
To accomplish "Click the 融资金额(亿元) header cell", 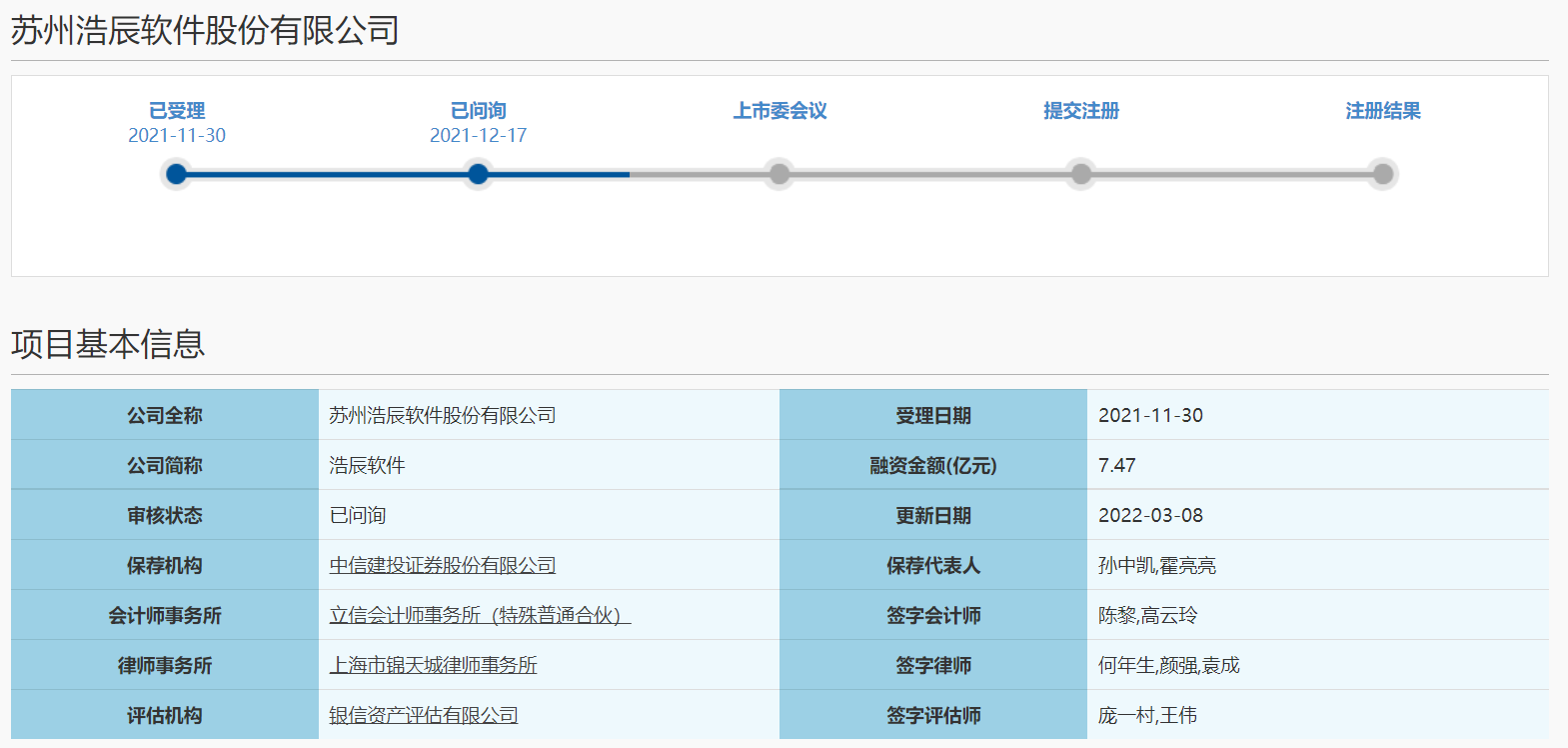I will 933,465.
